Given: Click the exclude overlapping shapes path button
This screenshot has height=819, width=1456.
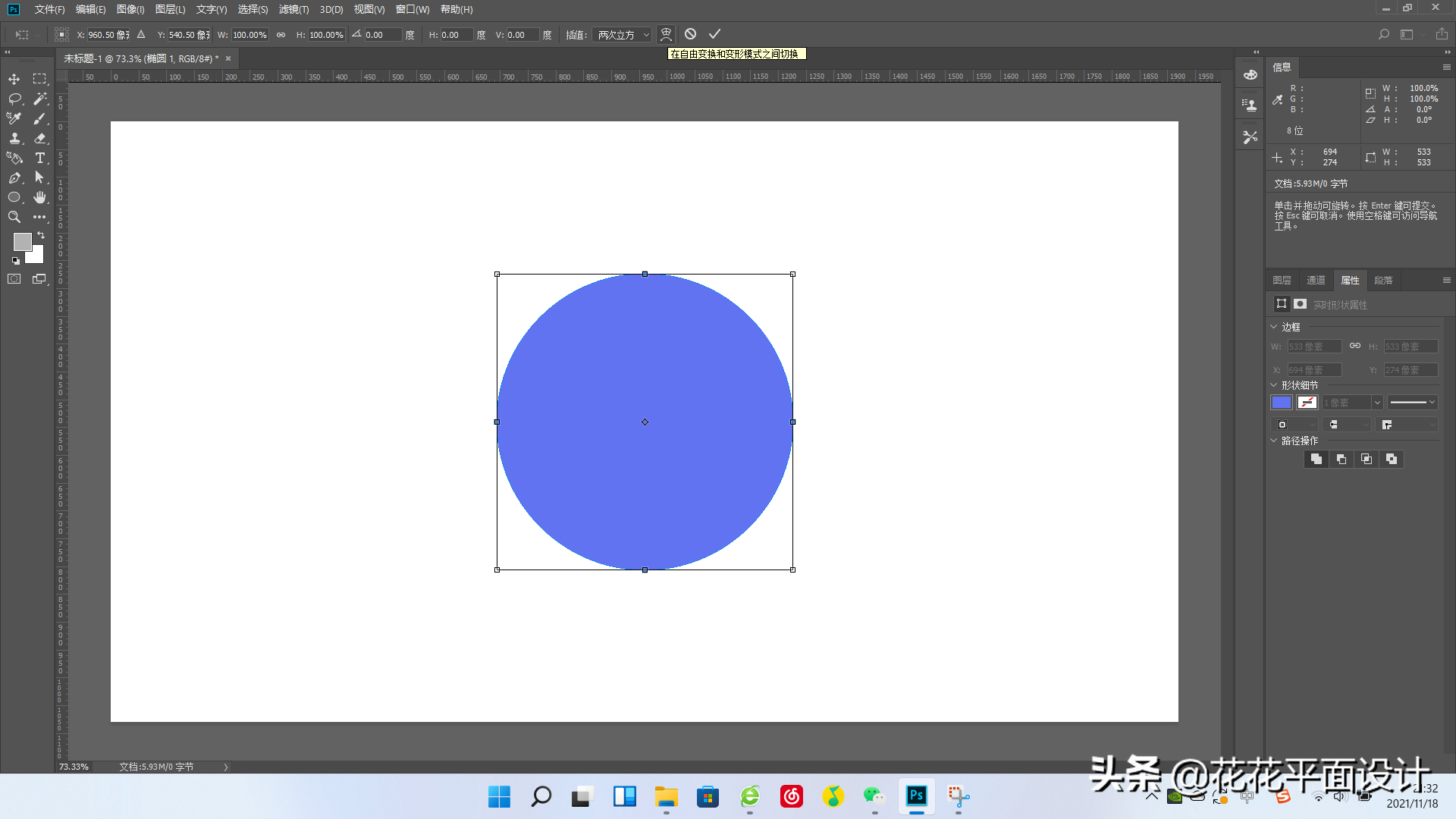Looking at the screenshot, I should pyautogui.click(x=1392, y=459).
